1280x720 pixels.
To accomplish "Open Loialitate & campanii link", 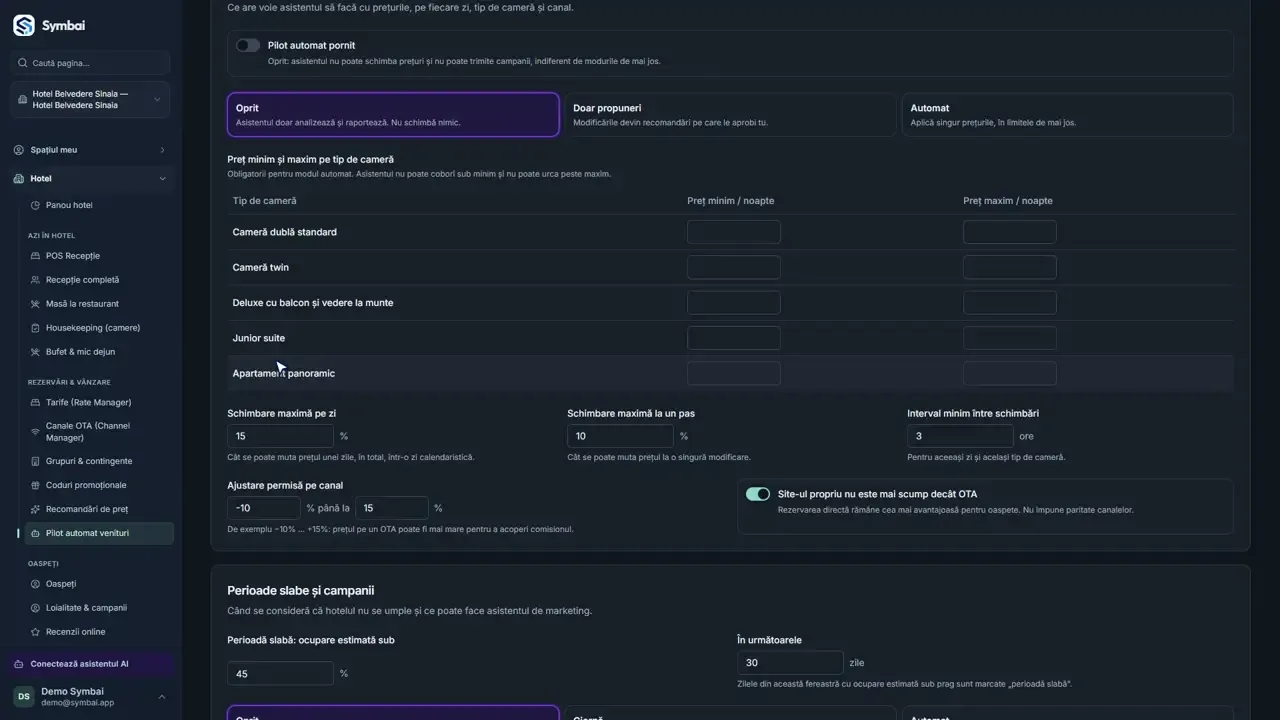I will 86,608.
